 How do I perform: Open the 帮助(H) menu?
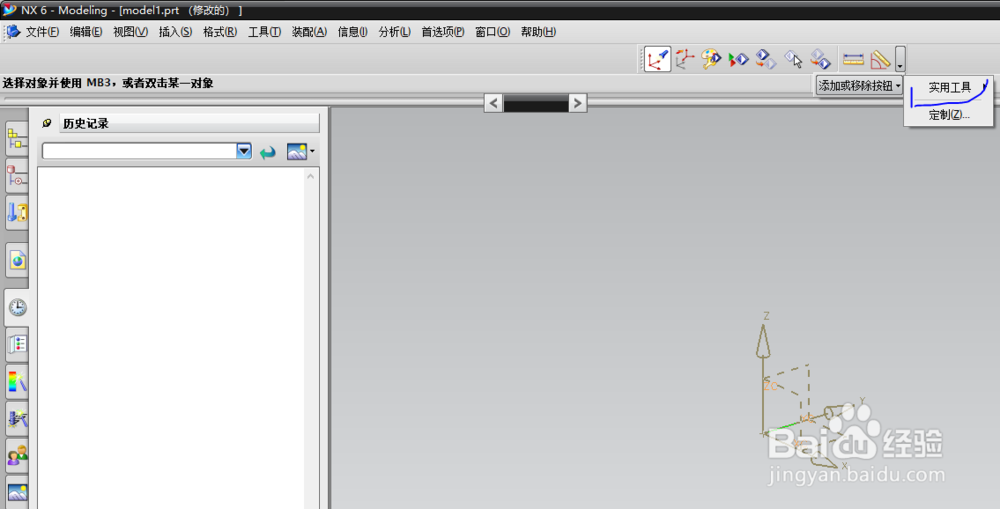(538, 32)
